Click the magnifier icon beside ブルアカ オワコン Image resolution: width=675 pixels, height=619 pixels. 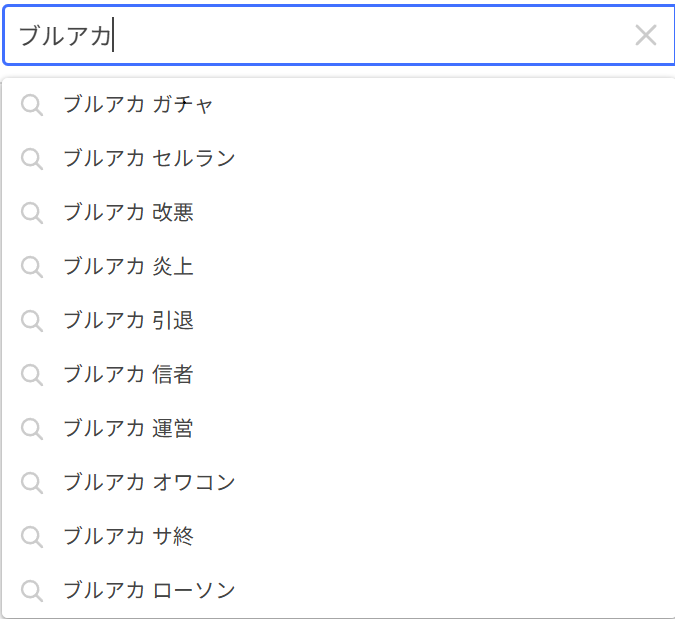(x=32, y=483)
